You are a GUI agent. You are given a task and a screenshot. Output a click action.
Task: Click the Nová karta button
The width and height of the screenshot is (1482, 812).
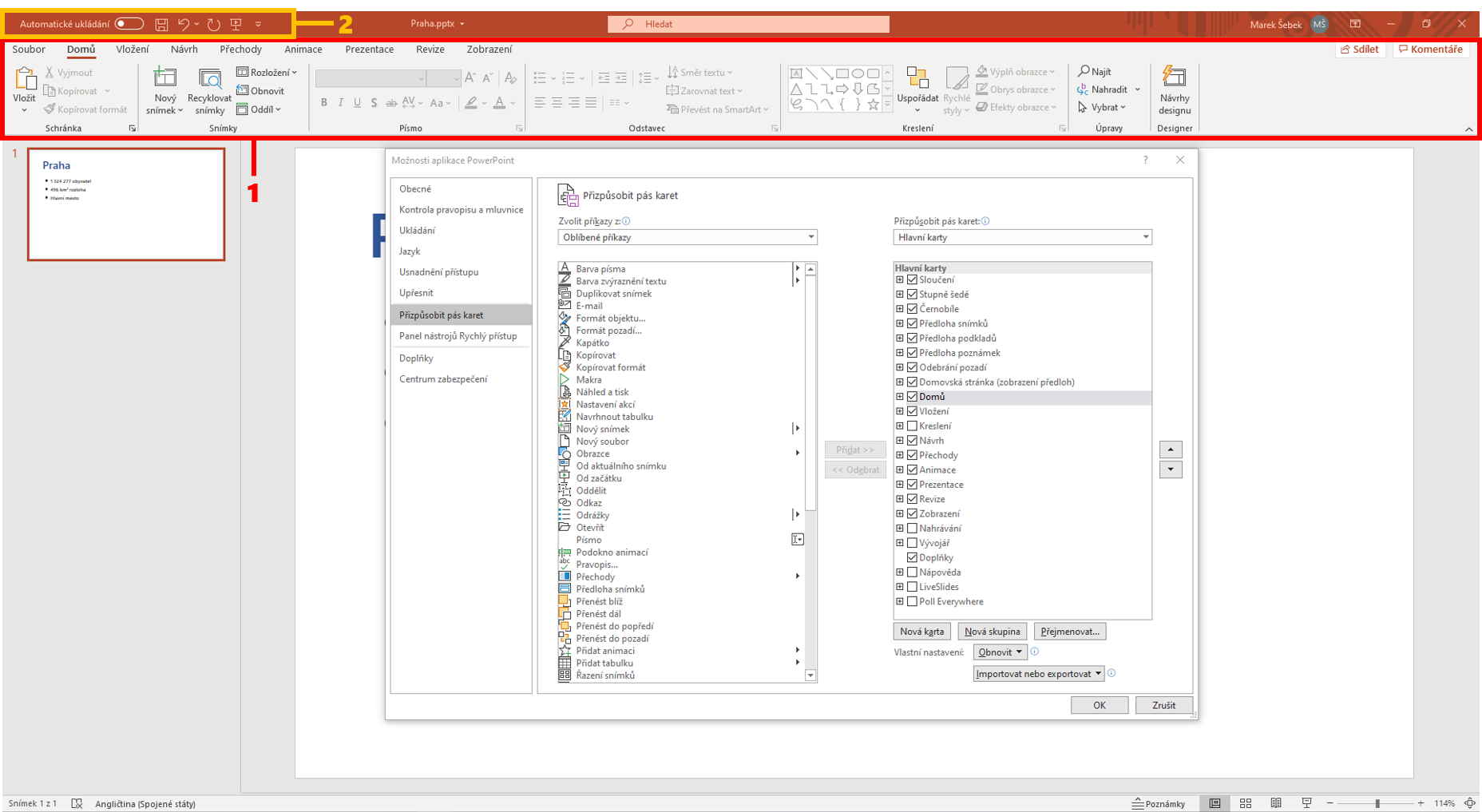pos(921,632)
